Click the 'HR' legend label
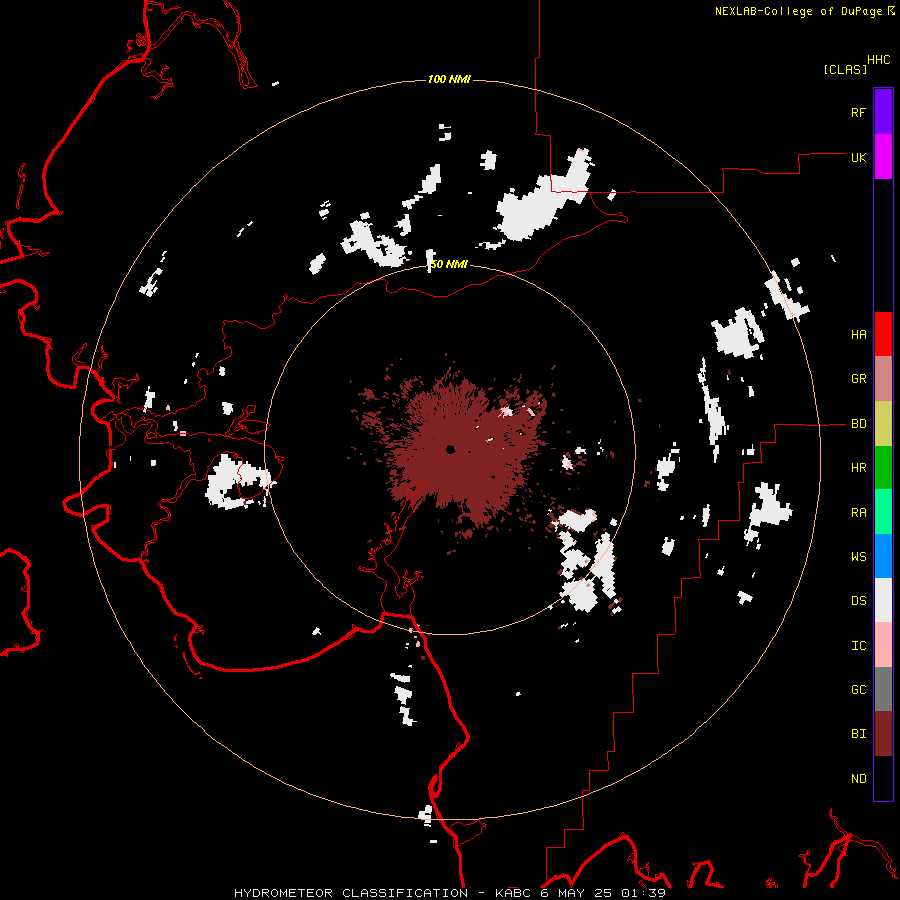Screen dimensions: 900x900 pos(858,468)
